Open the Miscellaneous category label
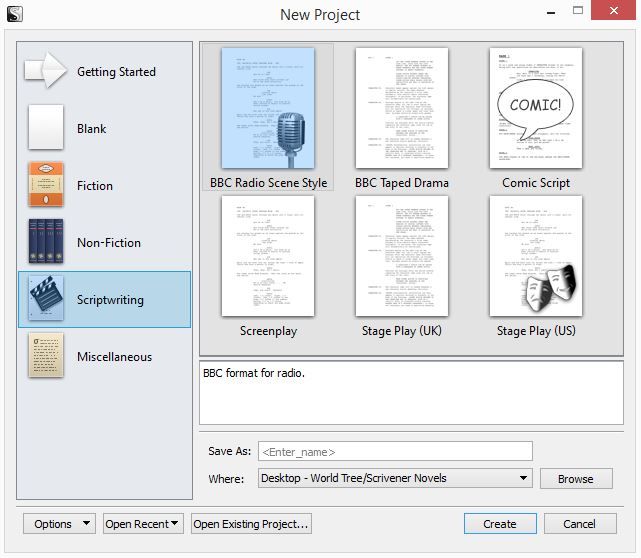641x558 pixels. click(x=114, y=356)
